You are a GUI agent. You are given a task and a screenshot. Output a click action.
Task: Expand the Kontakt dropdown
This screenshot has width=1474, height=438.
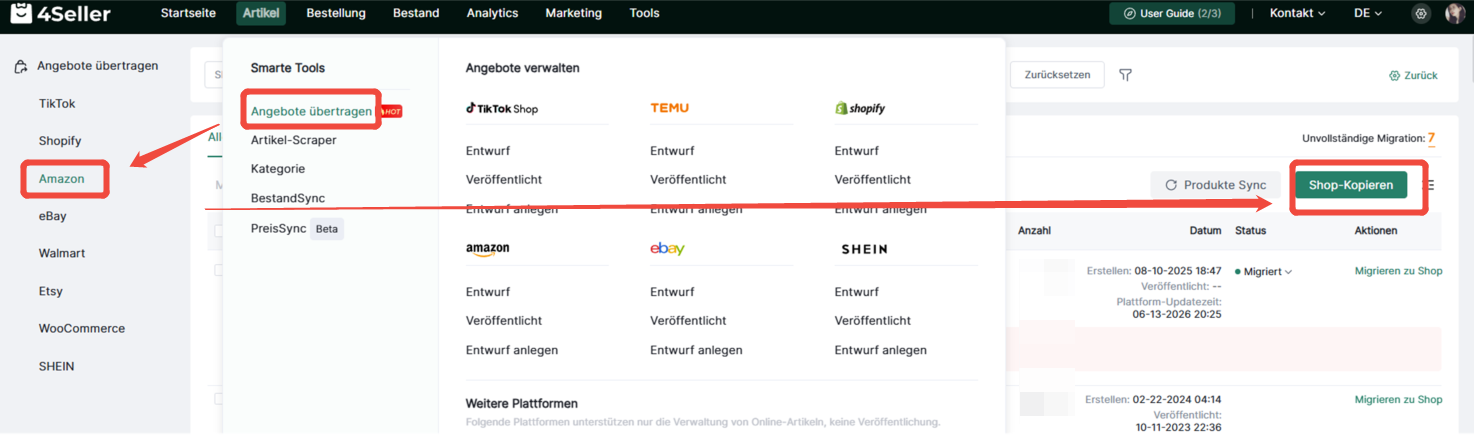(1297, 14)
